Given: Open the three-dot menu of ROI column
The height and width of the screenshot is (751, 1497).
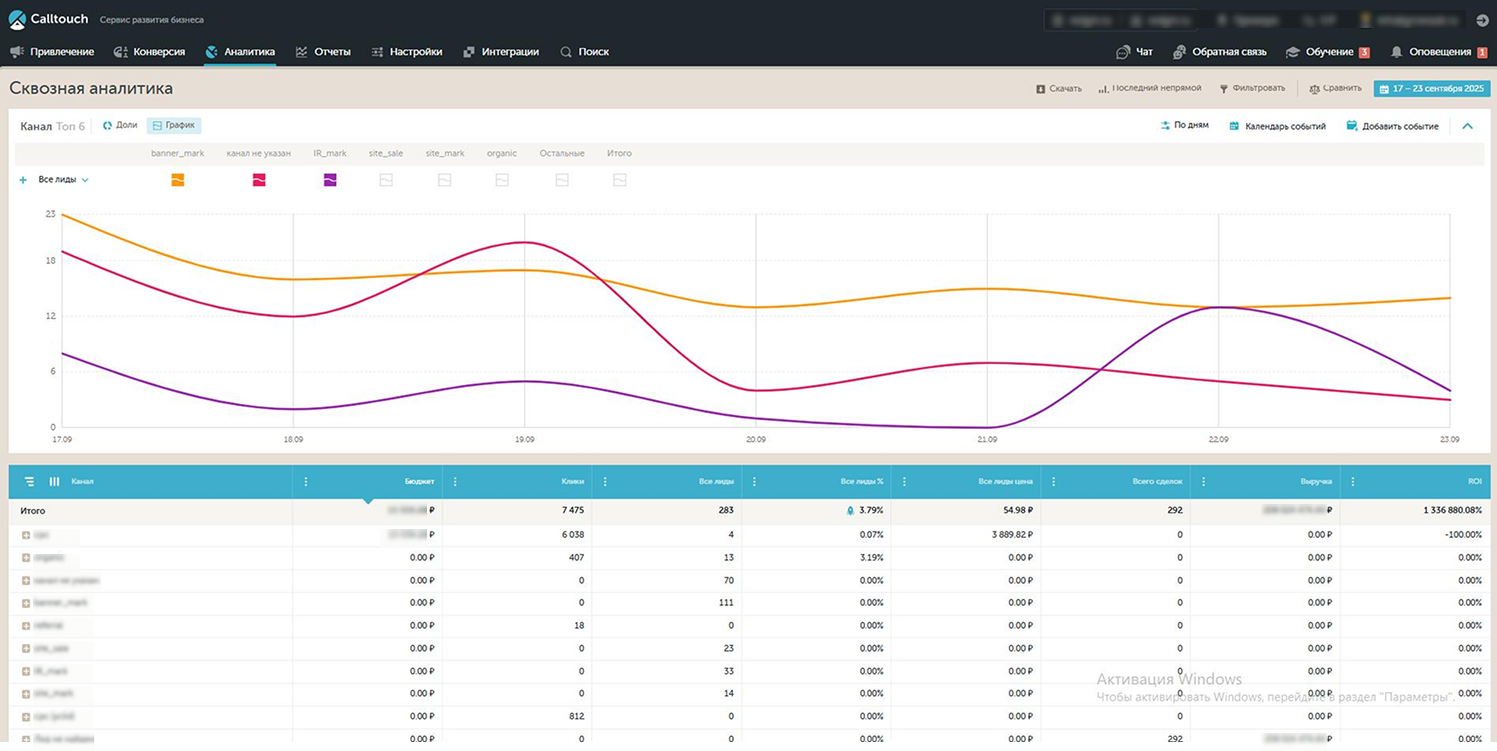Looking at the screenshot, I should (1354, 482).
